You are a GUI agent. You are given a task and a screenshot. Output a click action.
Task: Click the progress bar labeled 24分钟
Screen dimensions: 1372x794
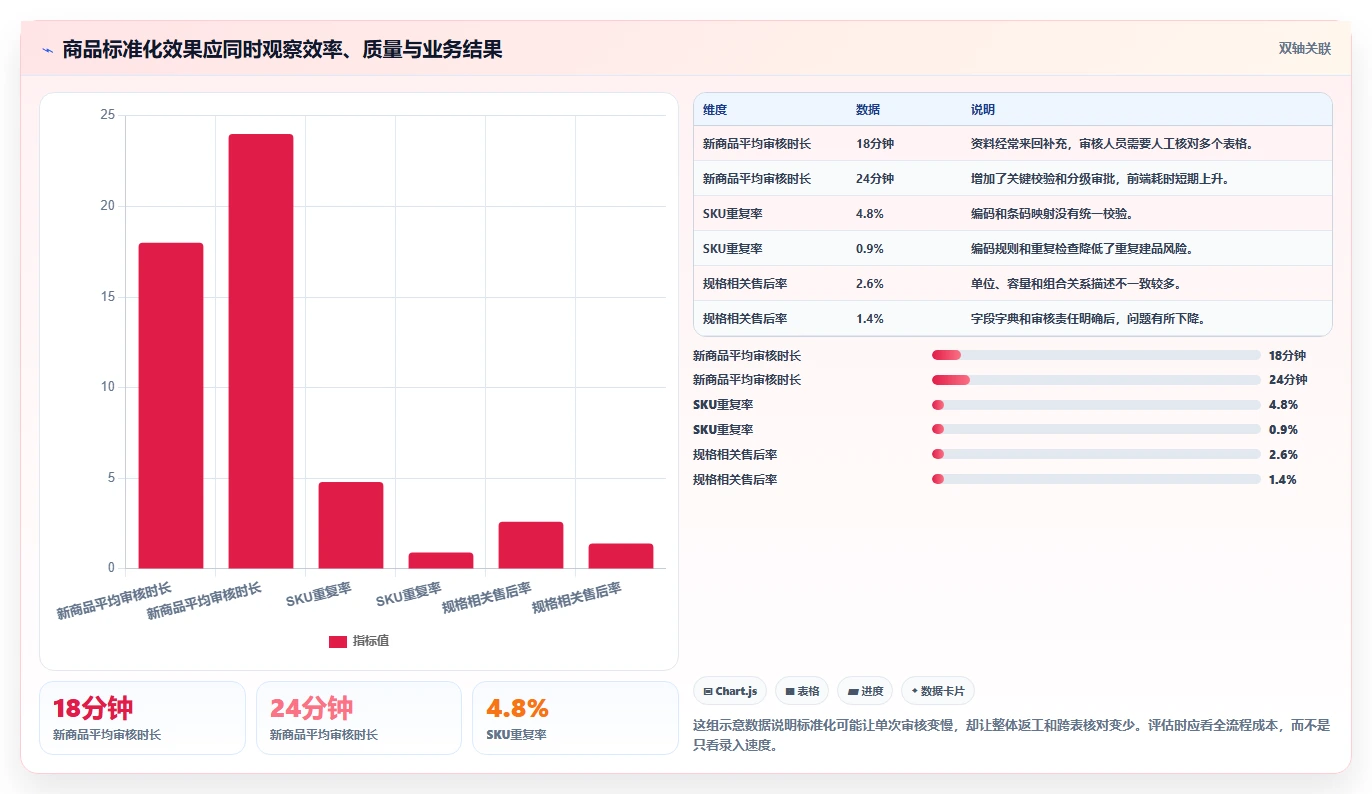pos(1096,380)
